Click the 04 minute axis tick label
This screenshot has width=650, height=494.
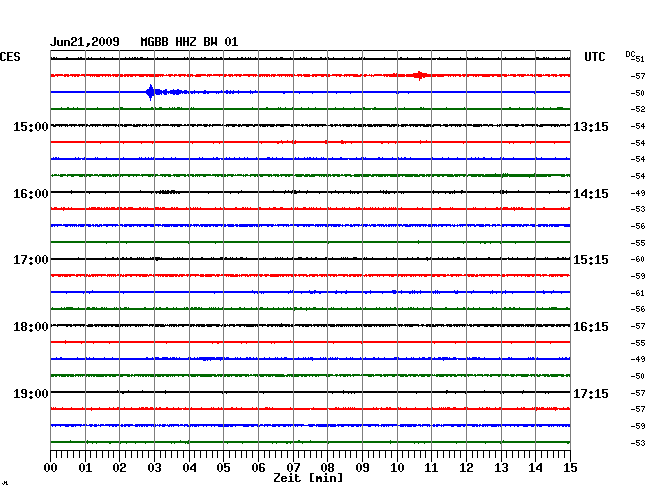click(189, 467)
